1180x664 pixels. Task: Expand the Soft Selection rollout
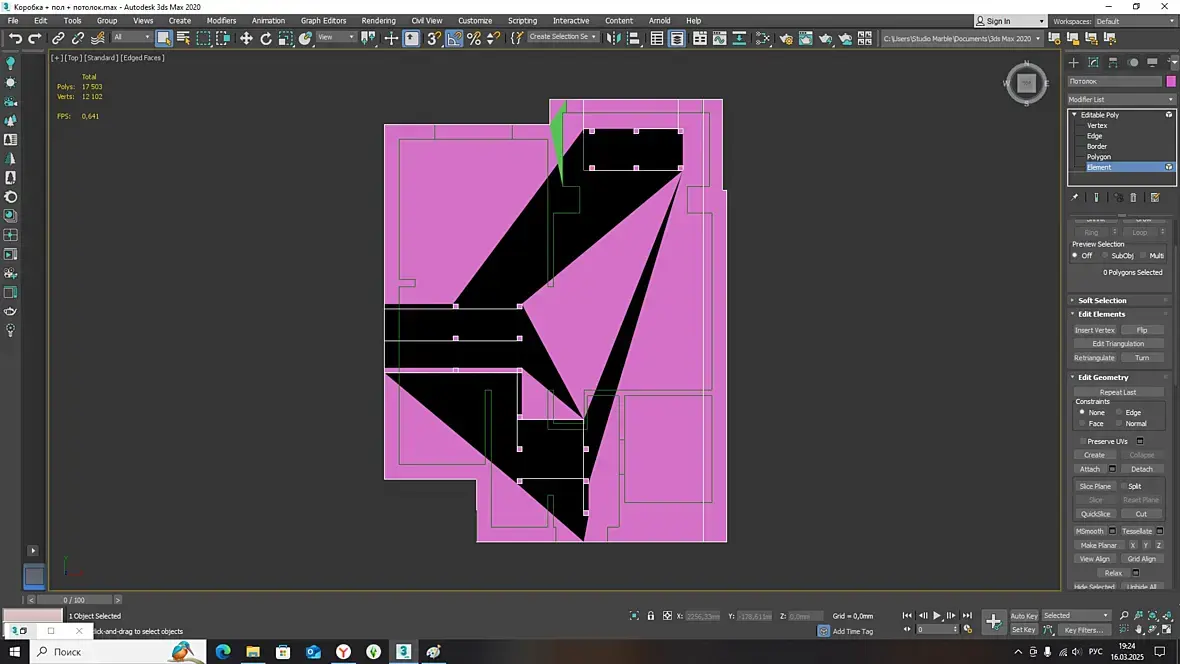click(x=1102, y=300)
